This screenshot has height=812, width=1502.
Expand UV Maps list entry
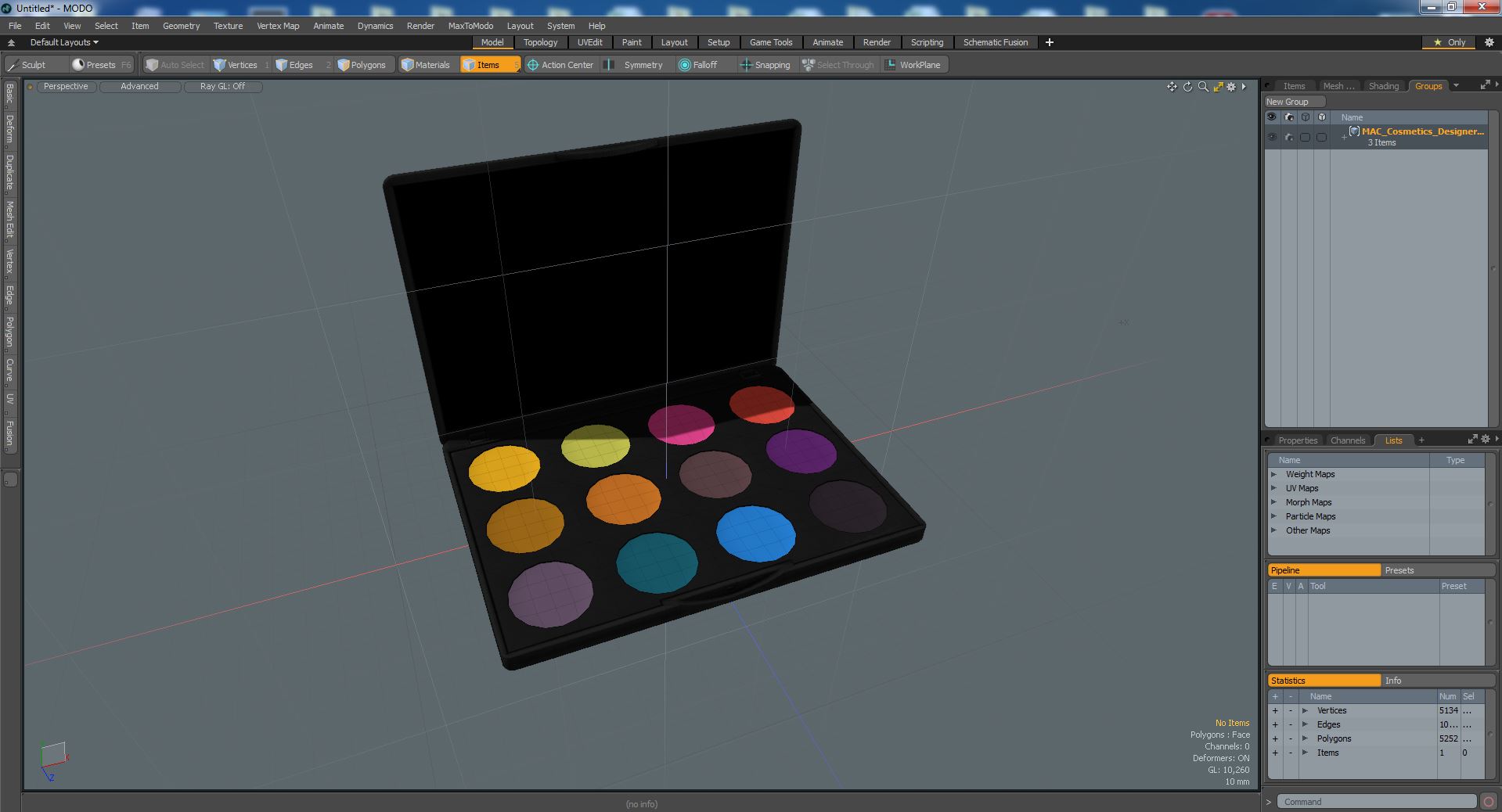[x=1273, y=488]
